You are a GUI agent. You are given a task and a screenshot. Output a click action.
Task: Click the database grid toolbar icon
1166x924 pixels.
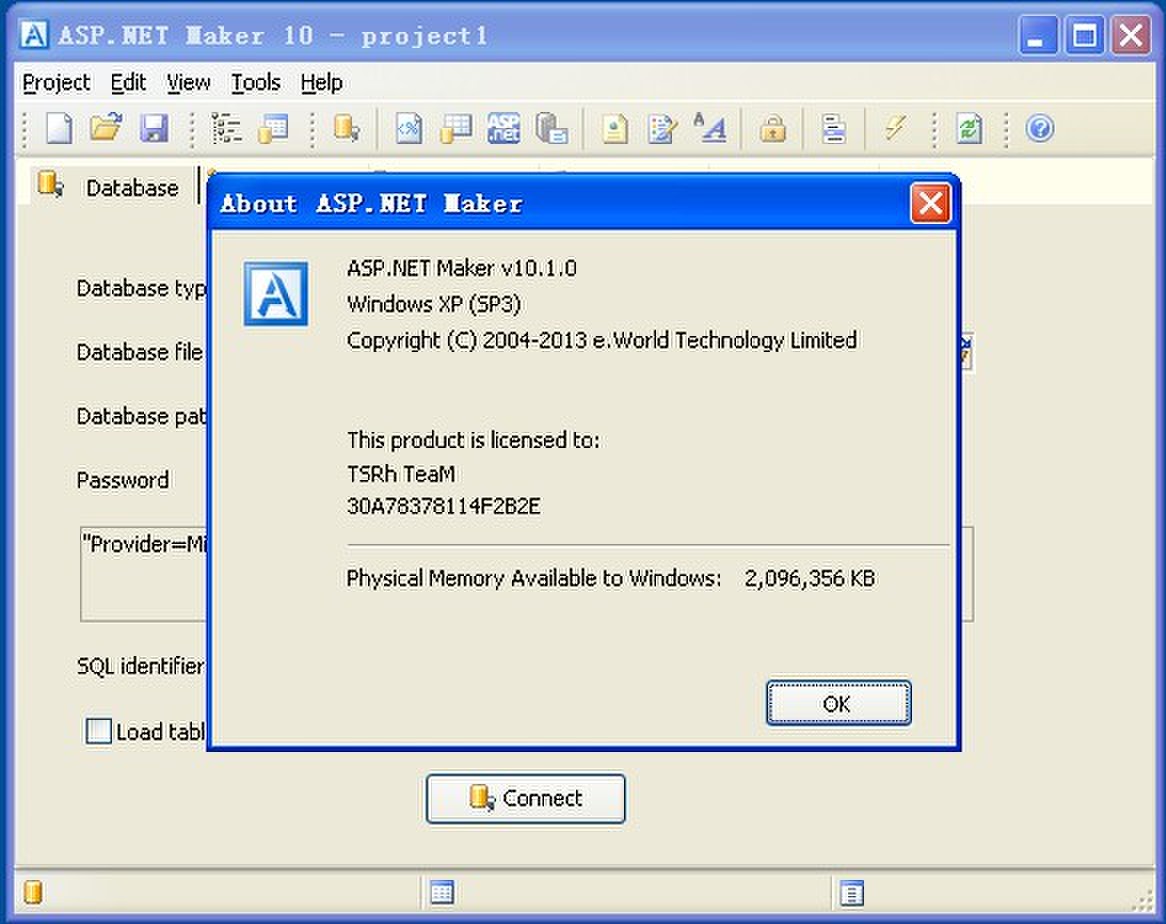coord(456,128)
